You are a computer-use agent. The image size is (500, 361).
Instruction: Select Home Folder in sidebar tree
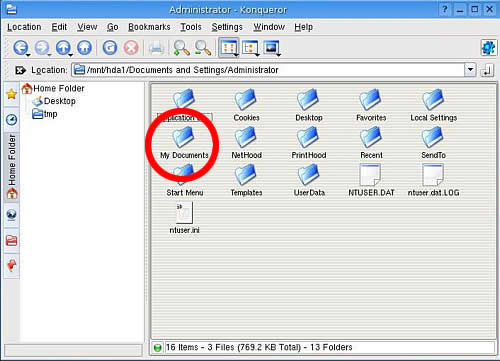(x=53, y=88)
